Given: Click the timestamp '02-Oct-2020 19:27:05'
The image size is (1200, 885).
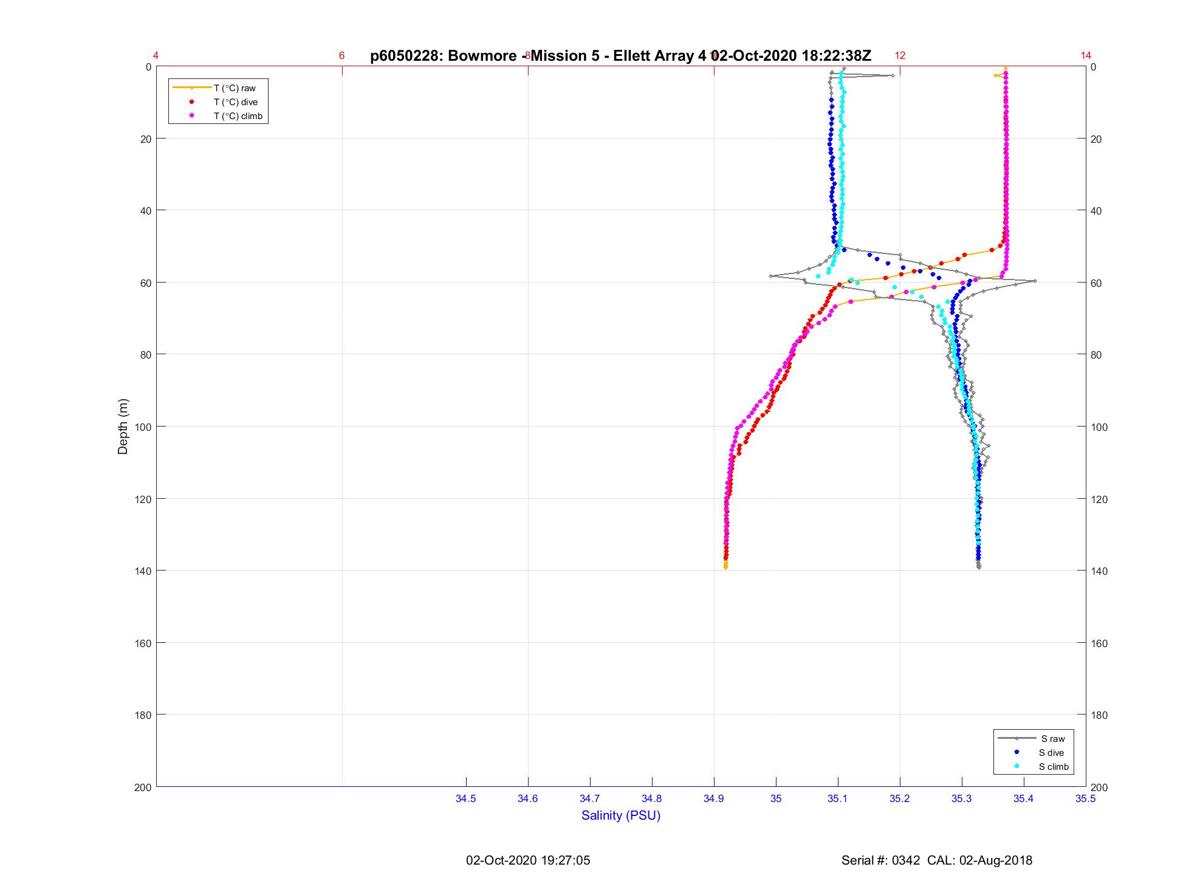Looking at the screenshot, I should tap(528, 860).
